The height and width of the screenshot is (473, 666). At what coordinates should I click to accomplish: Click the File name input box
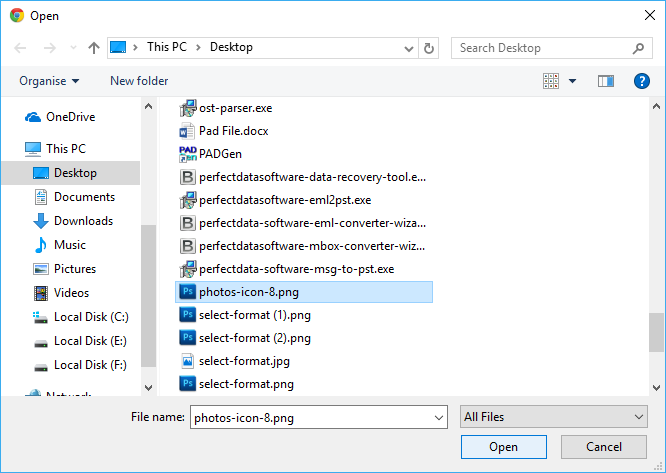point(319,418)
